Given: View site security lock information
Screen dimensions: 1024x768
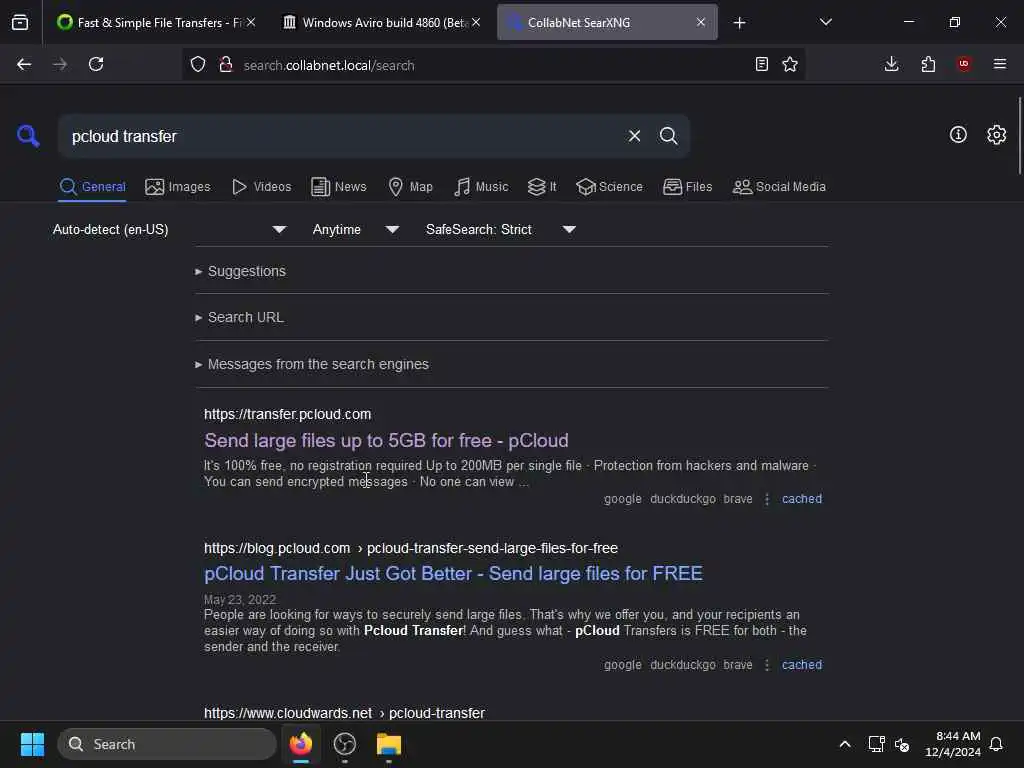Looking at the screenshot, I should 226,64.
